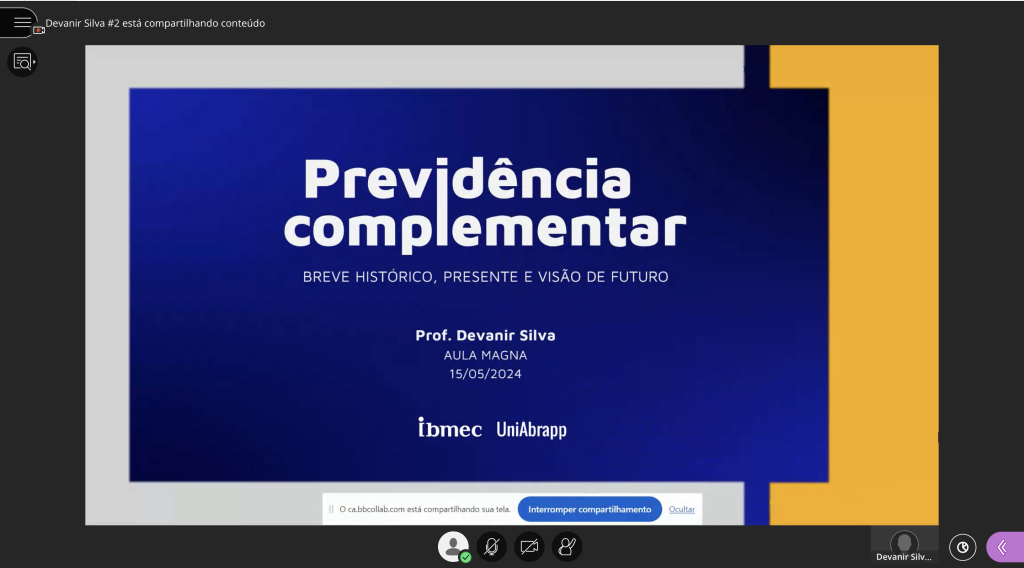The image size is (1024, 568).
Task: Click the recording indicator icon
Action: pos(39,30)
